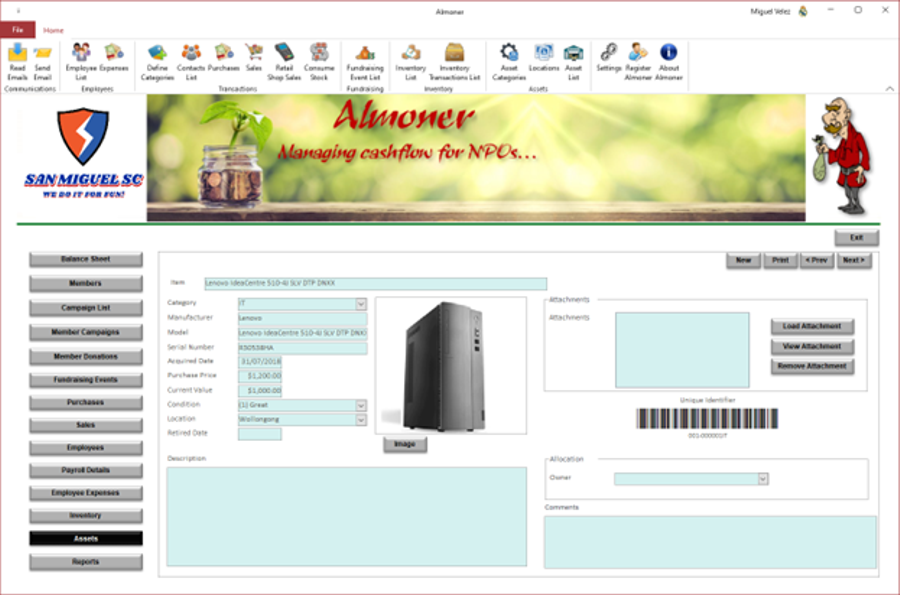Open Fundraising Event List
This screenshot has height=595, width=900.
[365, 62]
